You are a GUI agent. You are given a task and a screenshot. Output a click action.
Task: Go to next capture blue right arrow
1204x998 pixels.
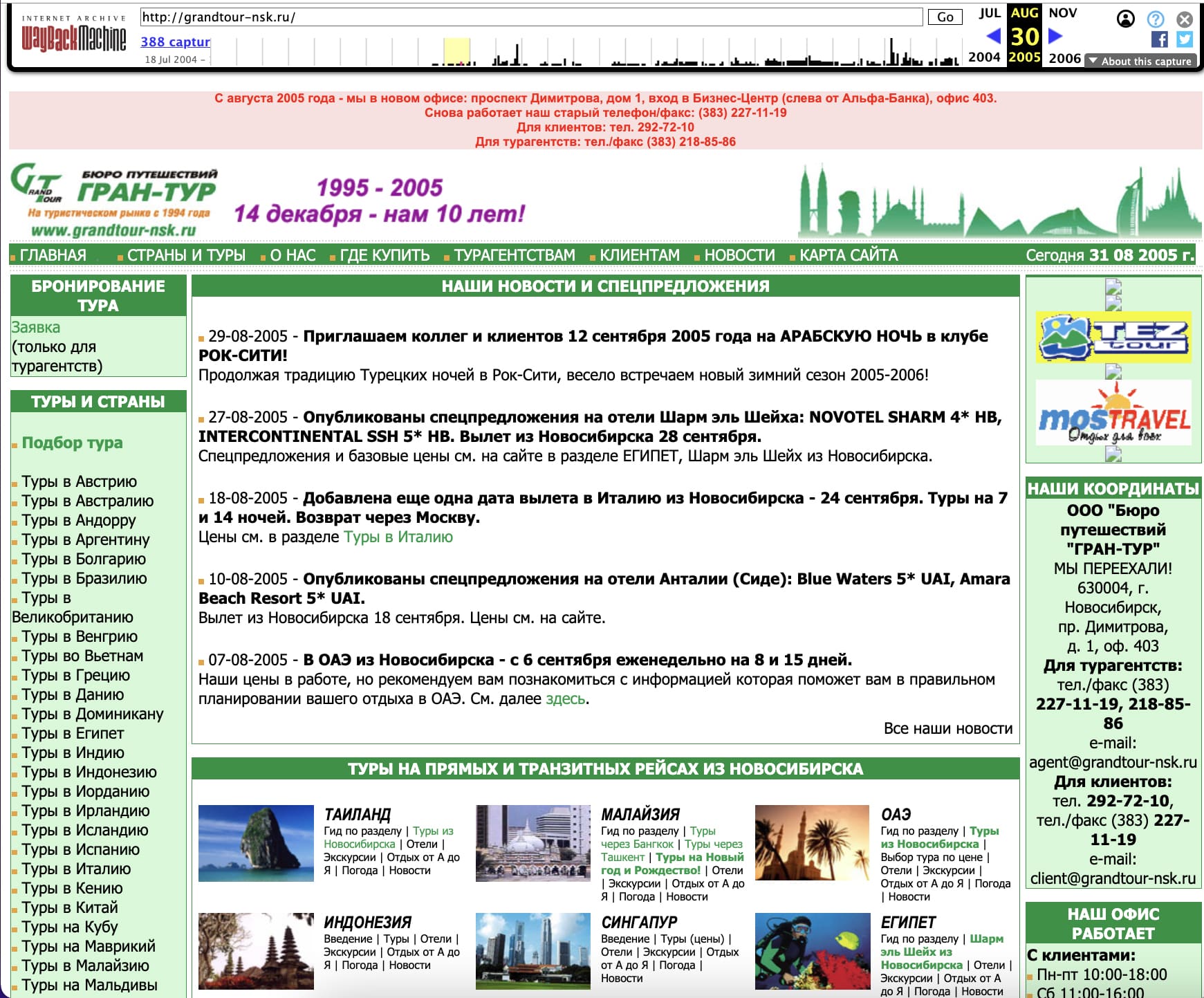1055,36
